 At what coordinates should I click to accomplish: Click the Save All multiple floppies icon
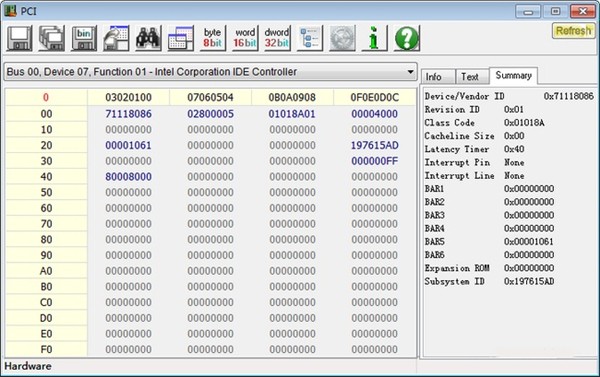(51, 38)
